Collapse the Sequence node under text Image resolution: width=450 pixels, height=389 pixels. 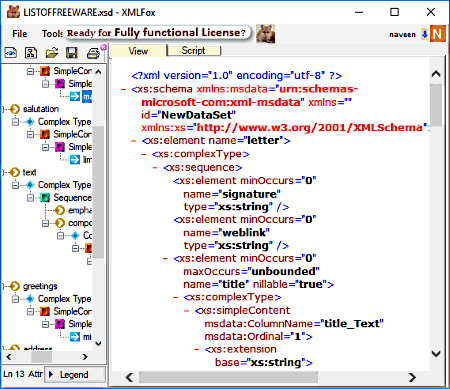(31, 198)
